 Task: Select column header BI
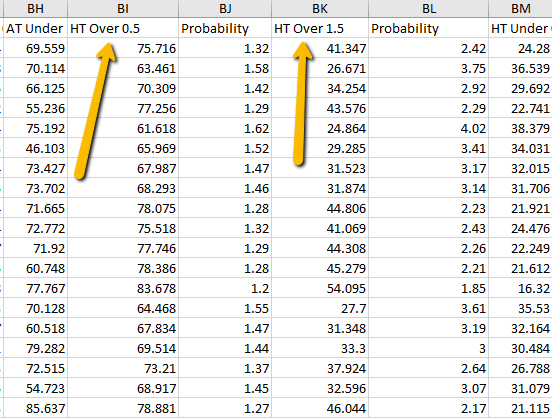click(x=123, y=8)
